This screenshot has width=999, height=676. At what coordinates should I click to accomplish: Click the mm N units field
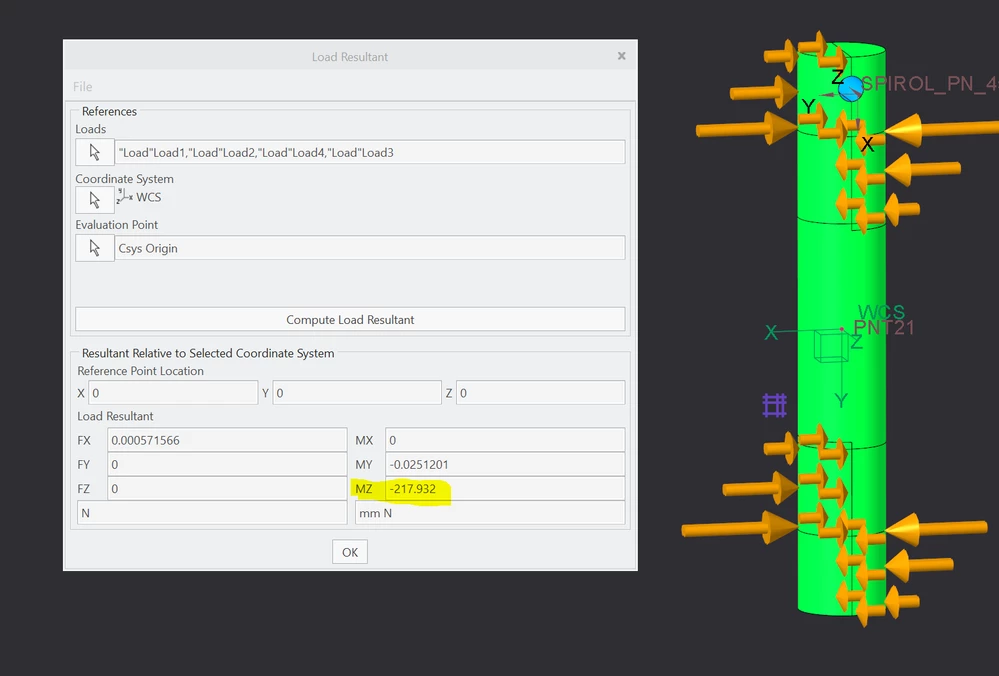(x=490, y=513)
